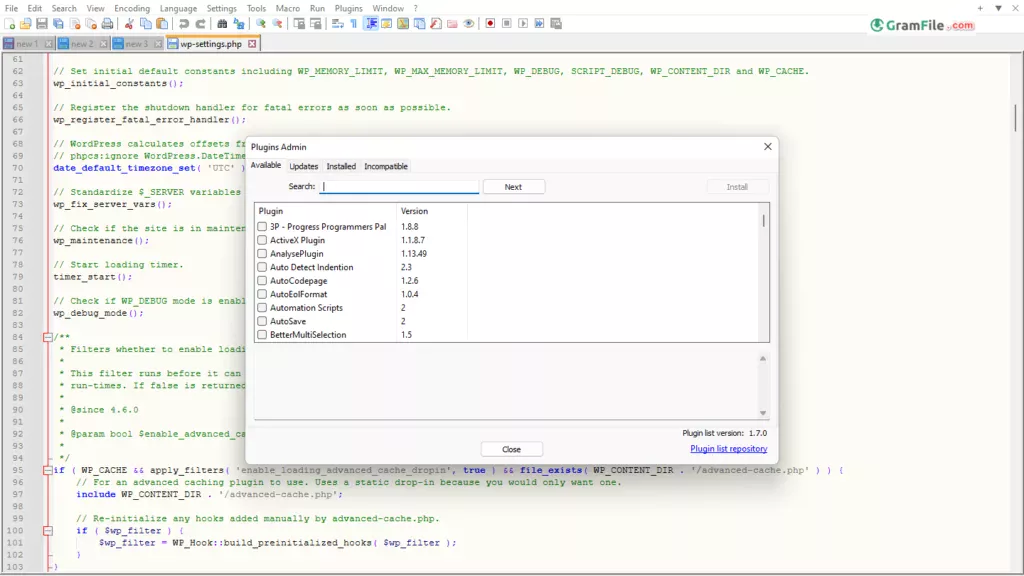Image resolution: width=1024 pixels, height=576 pixels.
Task: Click the plugin list vertical scrollbar thumb
Action: tap(763, 221)
